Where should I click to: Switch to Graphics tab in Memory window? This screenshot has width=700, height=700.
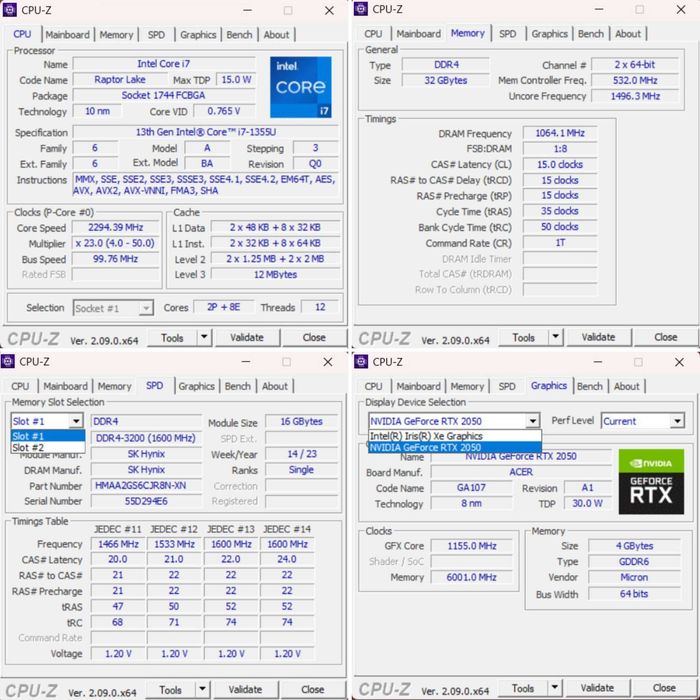point(550,33)
